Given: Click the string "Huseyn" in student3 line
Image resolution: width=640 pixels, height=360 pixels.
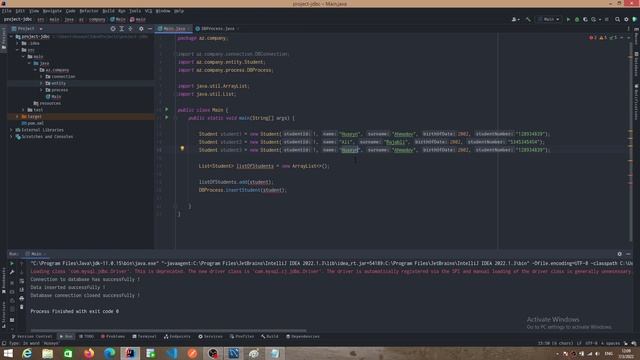Looking at the screenshot, I should (349, 150).
